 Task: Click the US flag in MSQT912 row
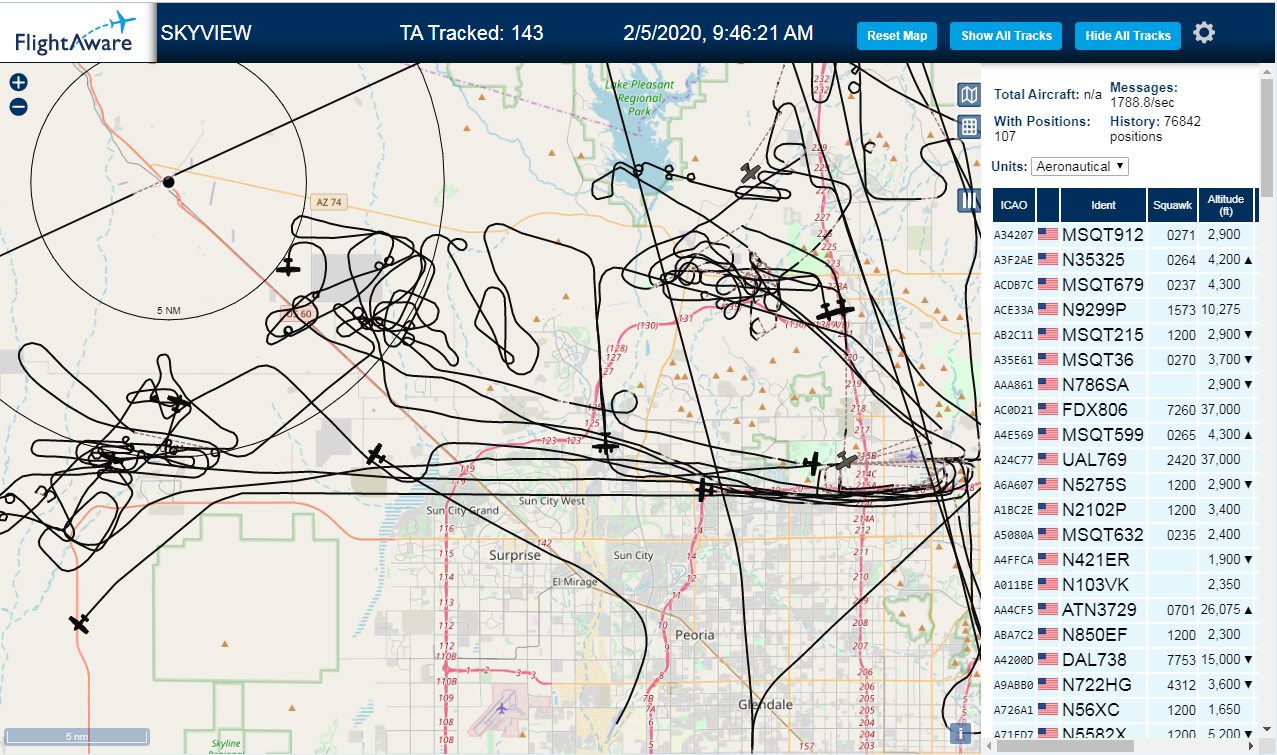[1048, 234]
